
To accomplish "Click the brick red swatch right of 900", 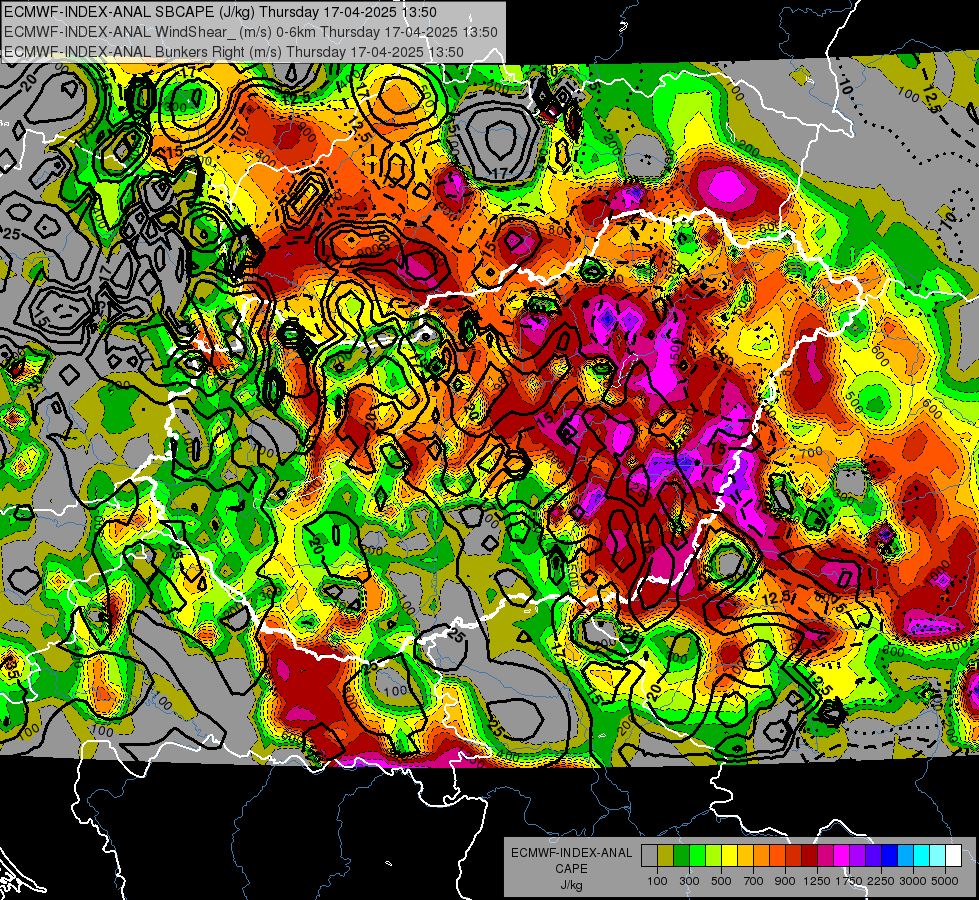I will point(794,855).
